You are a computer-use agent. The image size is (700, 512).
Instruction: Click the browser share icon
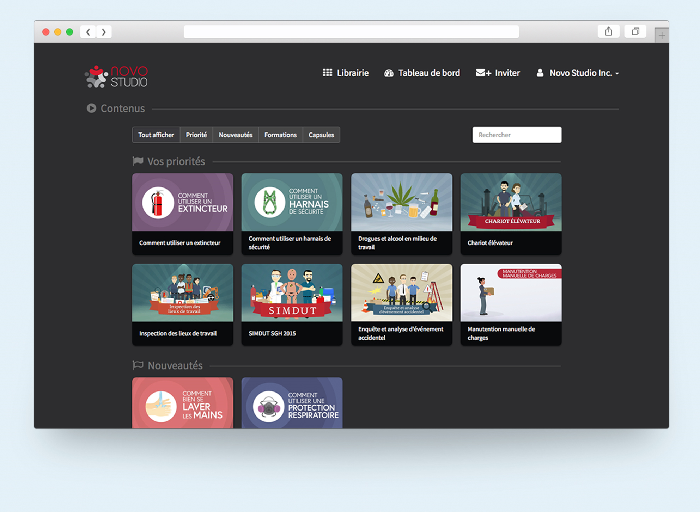click(608, 31)
